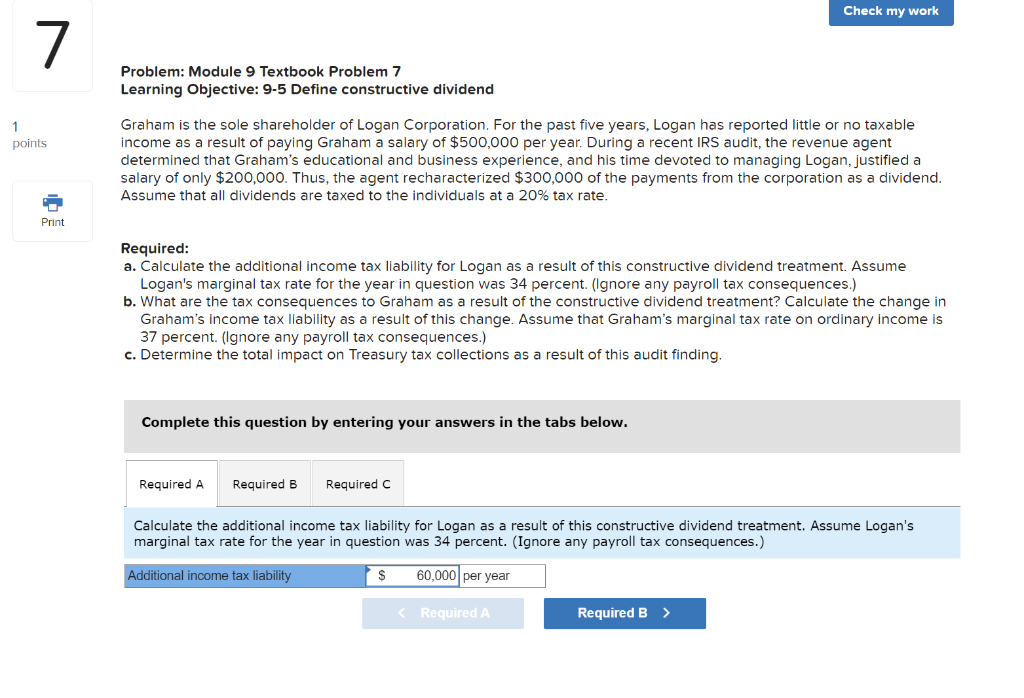
Task: Click the blue Check my work icon button
Action: click(890, 12)
